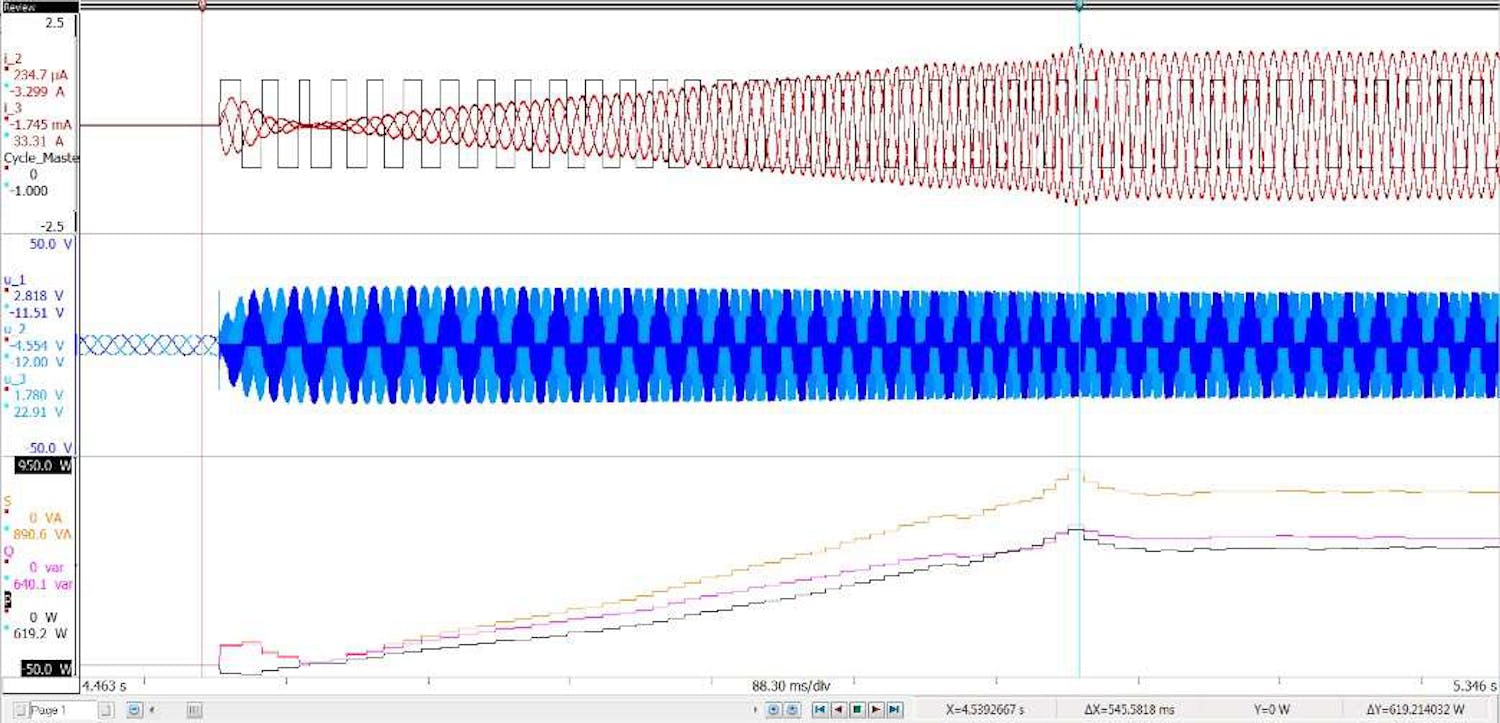The image size is (1500, 723).
Task: Click the jump-to-start playback icon
Action: tap(819, 709)
